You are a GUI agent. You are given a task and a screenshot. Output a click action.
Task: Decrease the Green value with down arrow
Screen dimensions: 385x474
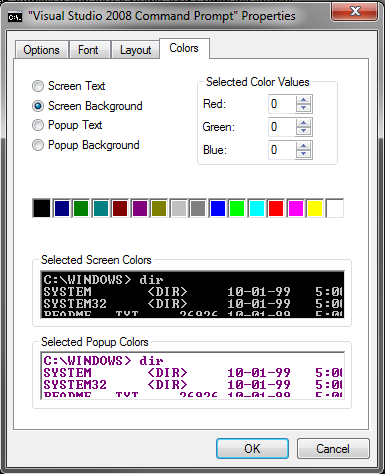coord(303,131)
